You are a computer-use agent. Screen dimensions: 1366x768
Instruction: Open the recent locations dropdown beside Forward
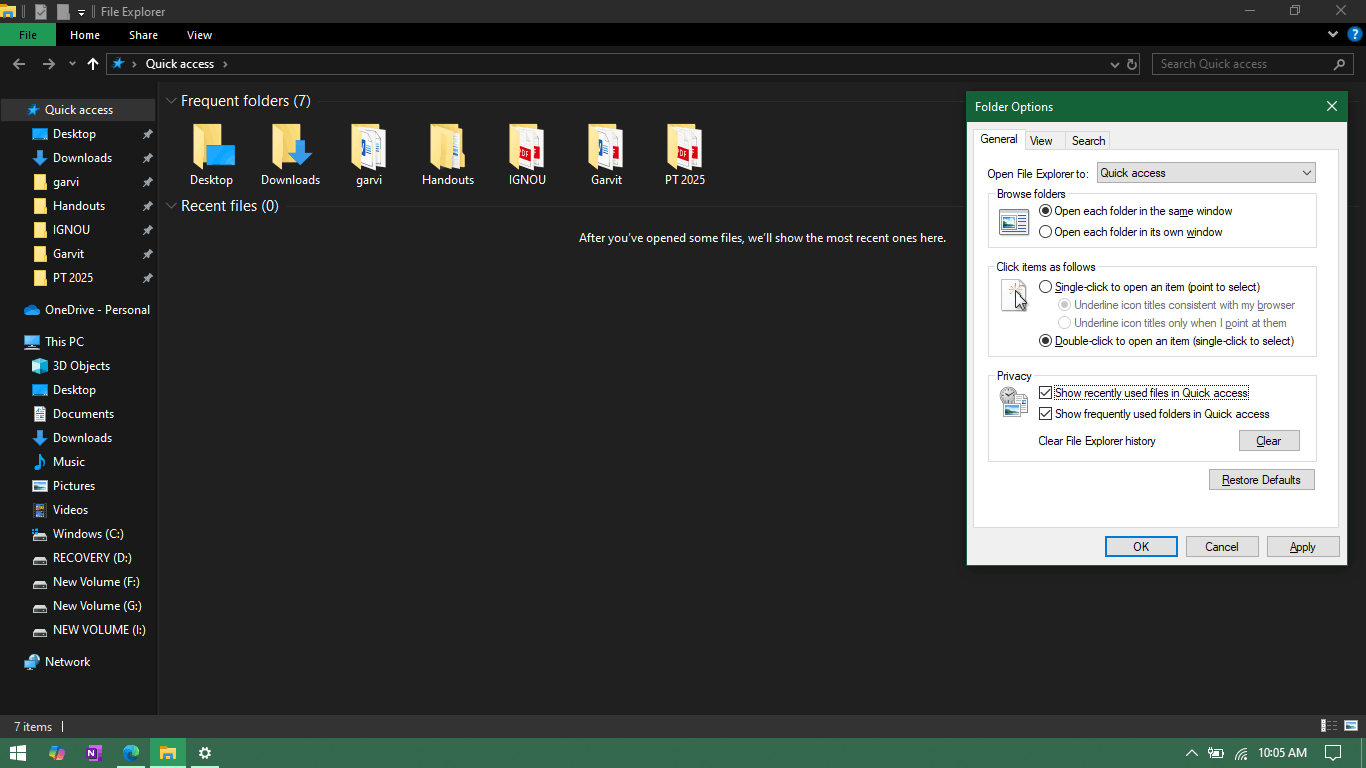tap(72, 64)
